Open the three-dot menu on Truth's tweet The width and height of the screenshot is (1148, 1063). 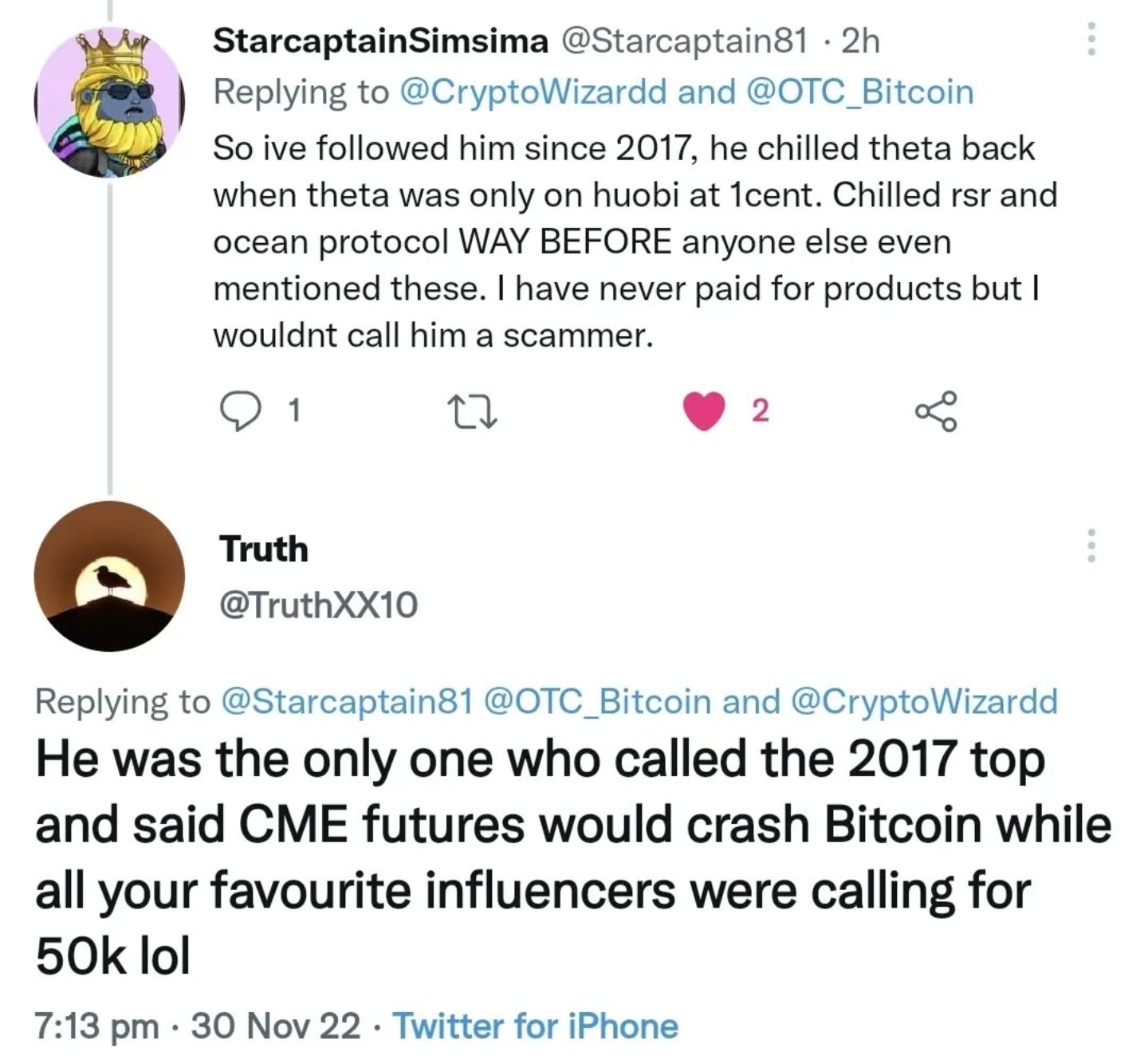point(1091,546)
